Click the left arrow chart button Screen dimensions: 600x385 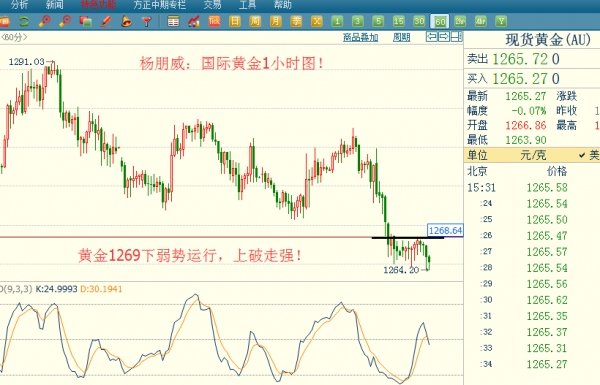tap(431, 37)
